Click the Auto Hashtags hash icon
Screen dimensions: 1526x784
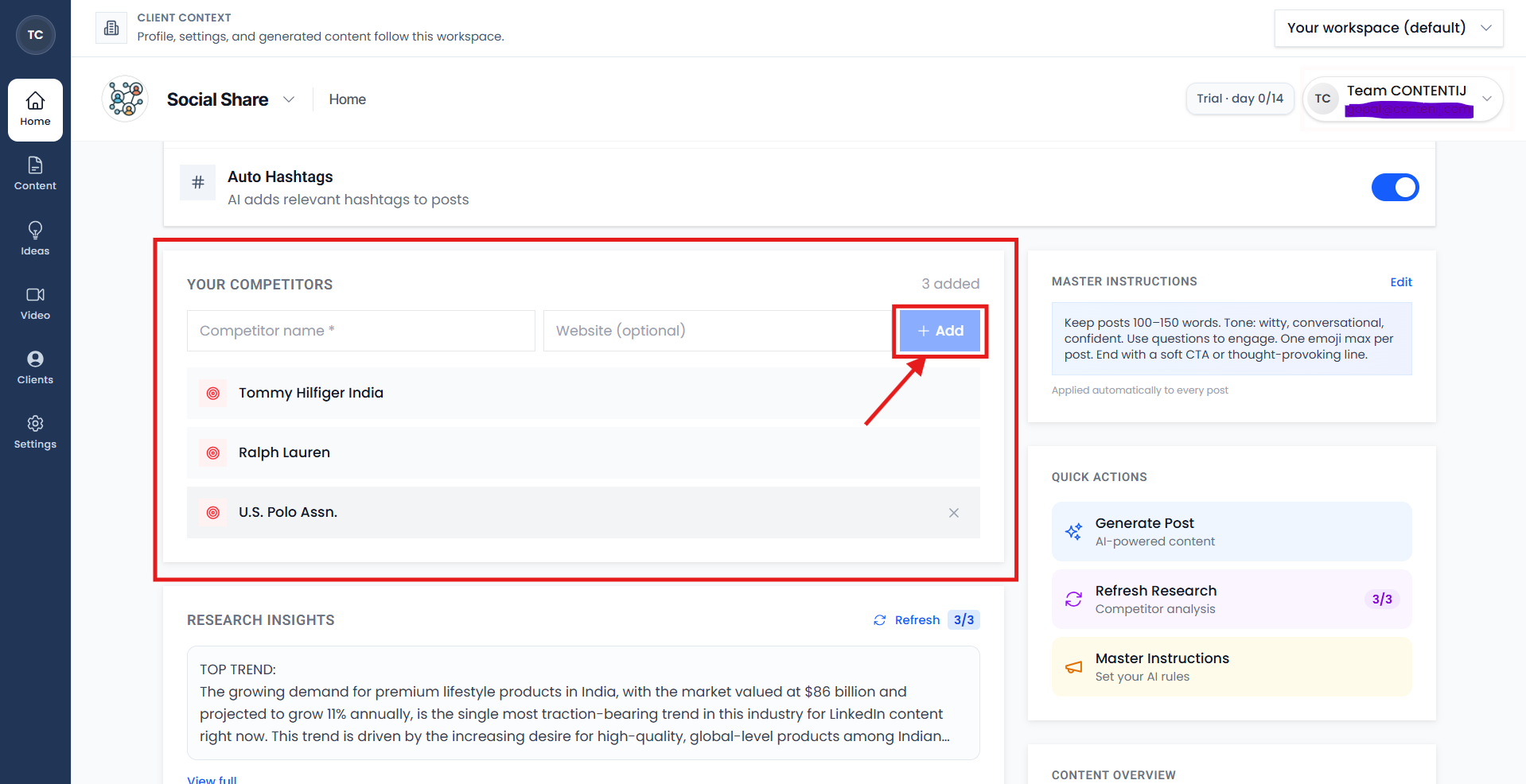click(198, 183)
